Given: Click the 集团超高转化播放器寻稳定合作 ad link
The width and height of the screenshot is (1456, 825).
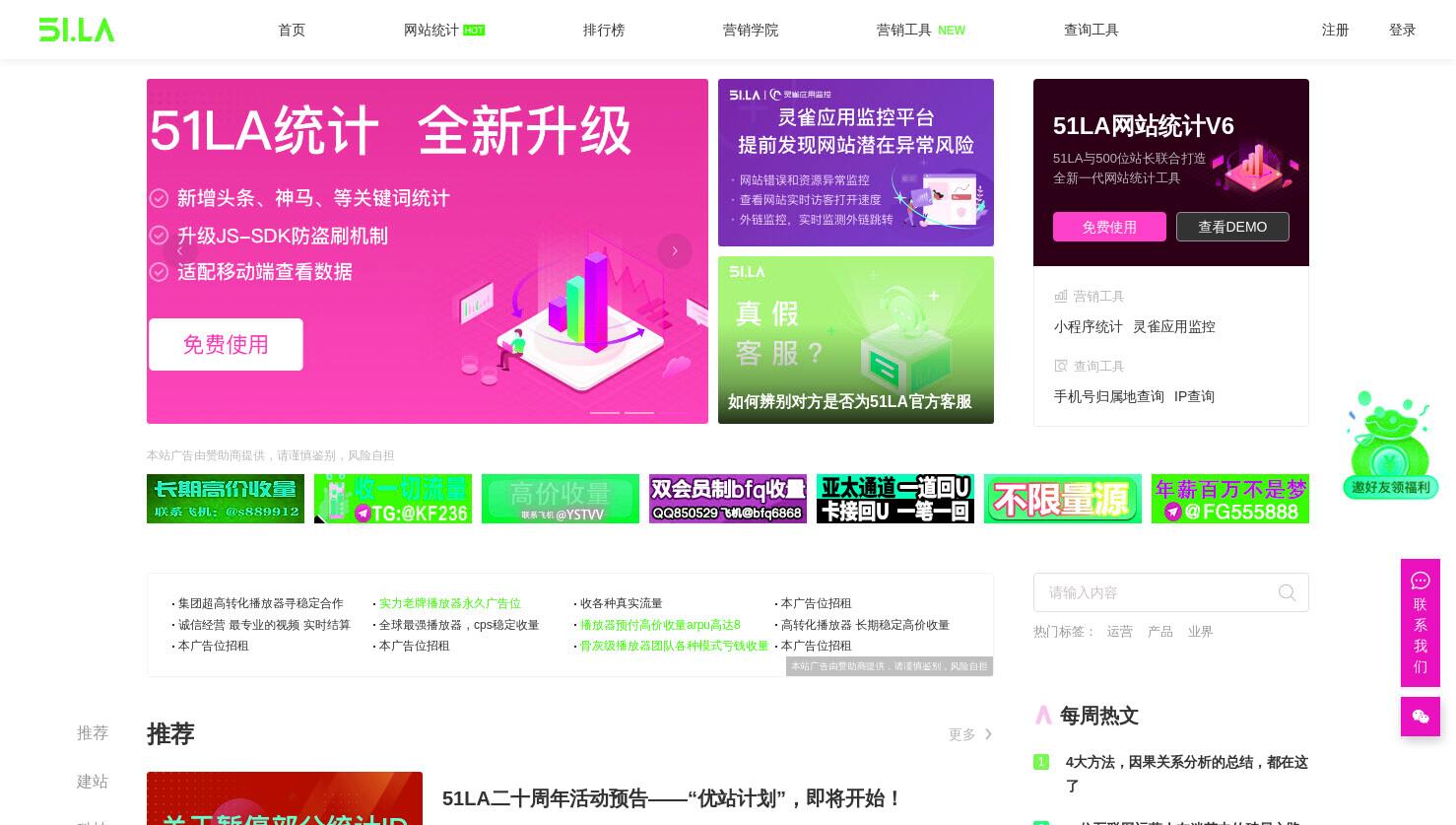Looking at the screenshot, I should click(x=261, y=603).
